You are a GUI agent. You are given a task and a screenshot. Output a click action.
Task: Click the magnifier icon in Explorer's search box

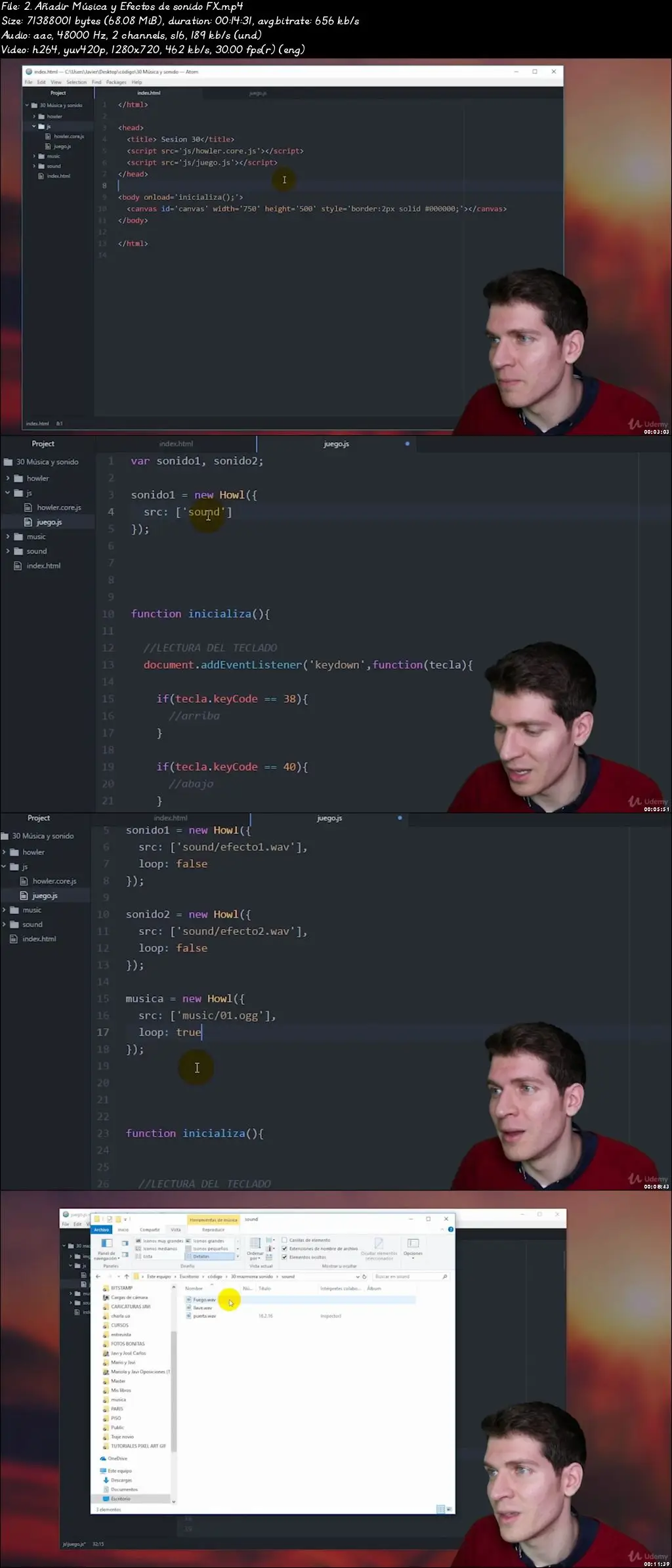click(444, 1277)
